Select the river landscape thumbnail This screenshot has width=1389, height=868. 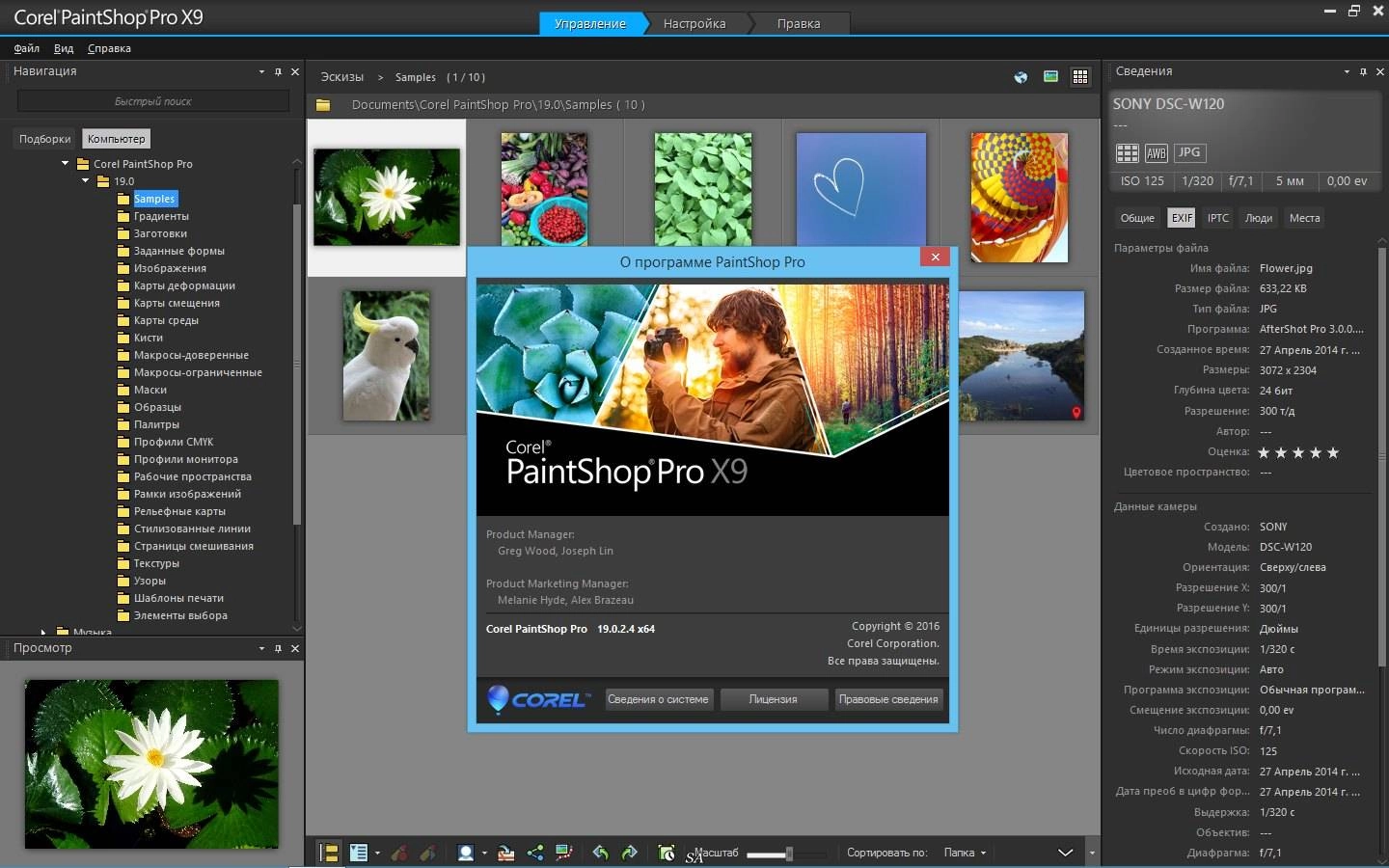tap(1020, 356)
